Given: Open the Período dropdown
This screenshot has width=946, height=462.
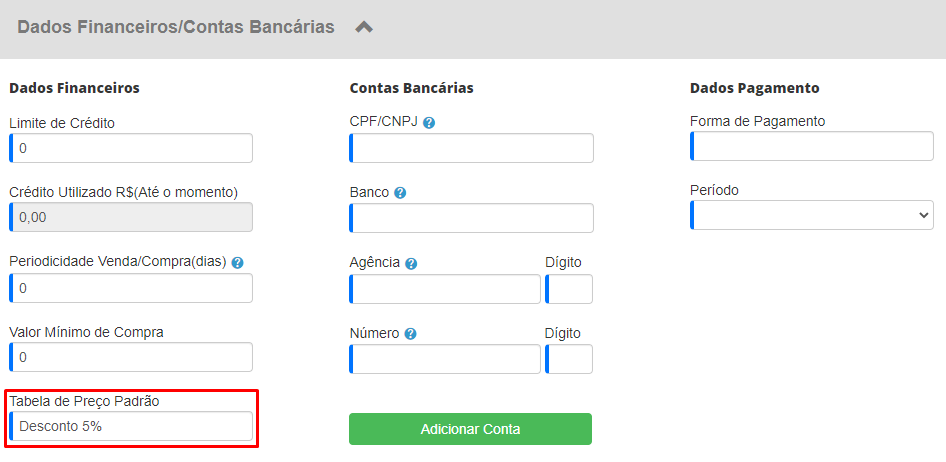Looking at the screenshot, I should 812,215.
